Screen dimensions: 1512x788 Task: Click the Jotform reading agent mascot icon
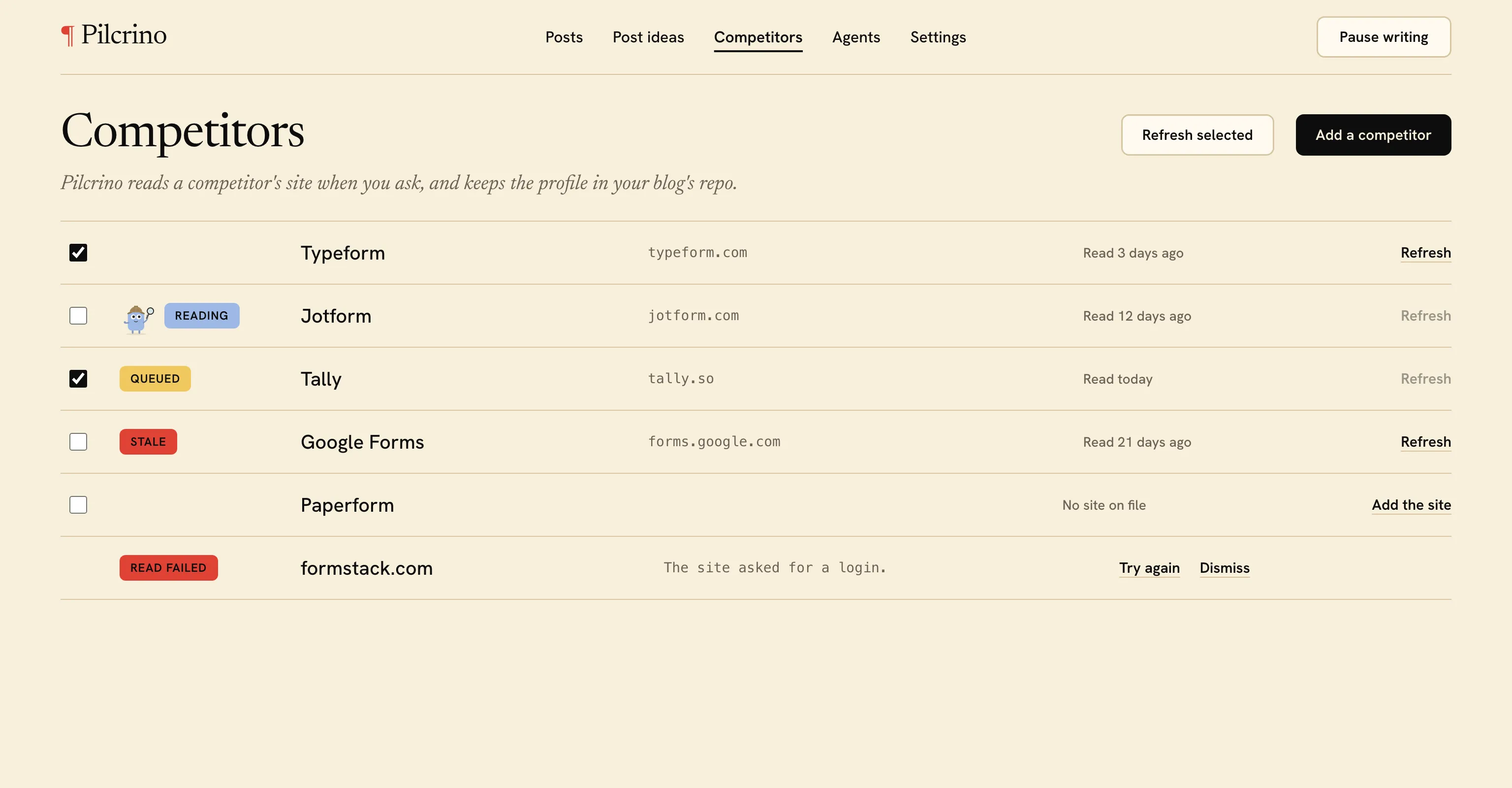click(x=138, y=320)
